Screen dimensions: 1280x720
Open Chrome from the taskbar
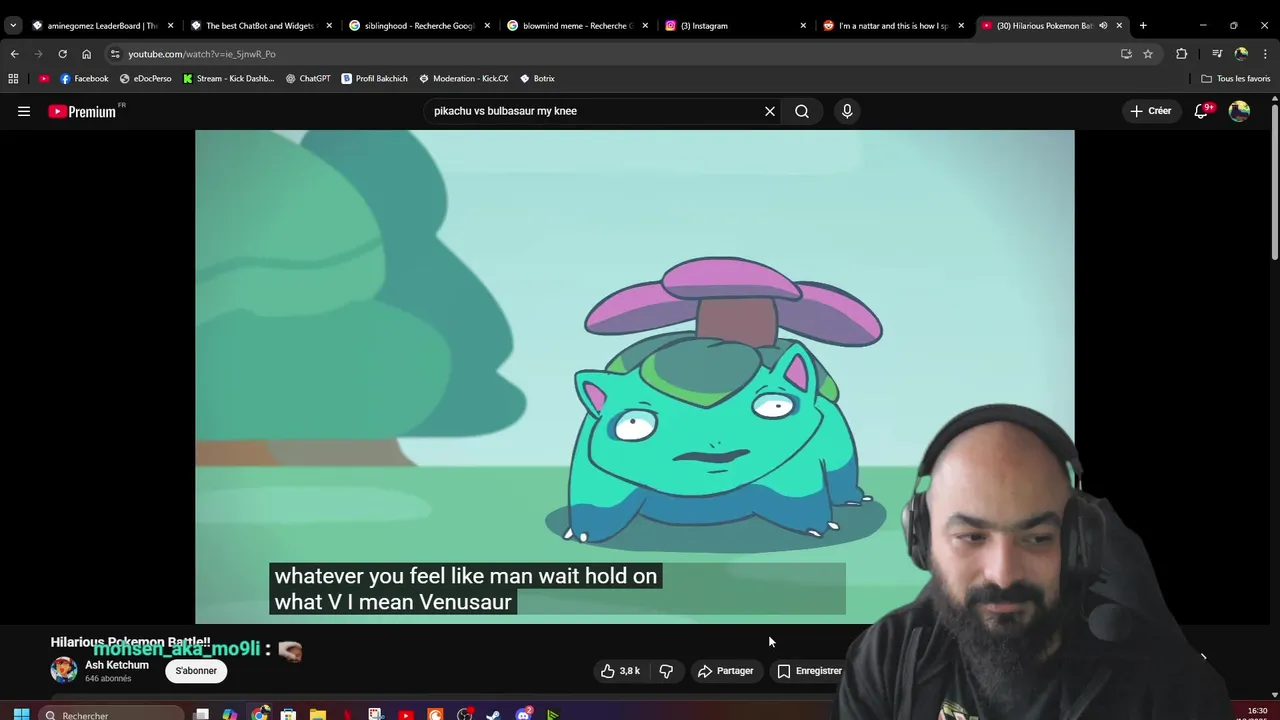pos(260,714)
